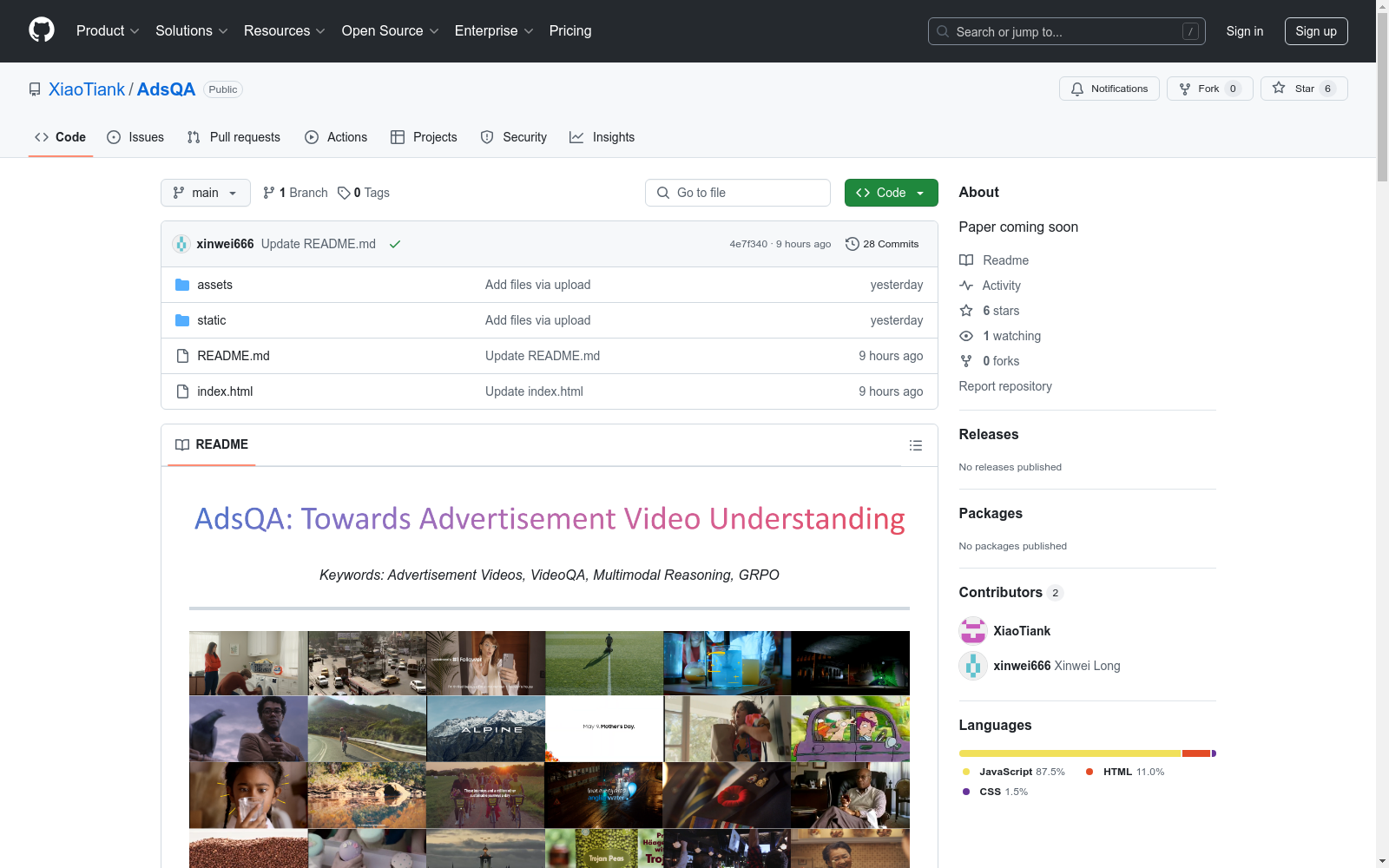Open 'Add files via upload' for assets
1389x868 pixels.
537,285
